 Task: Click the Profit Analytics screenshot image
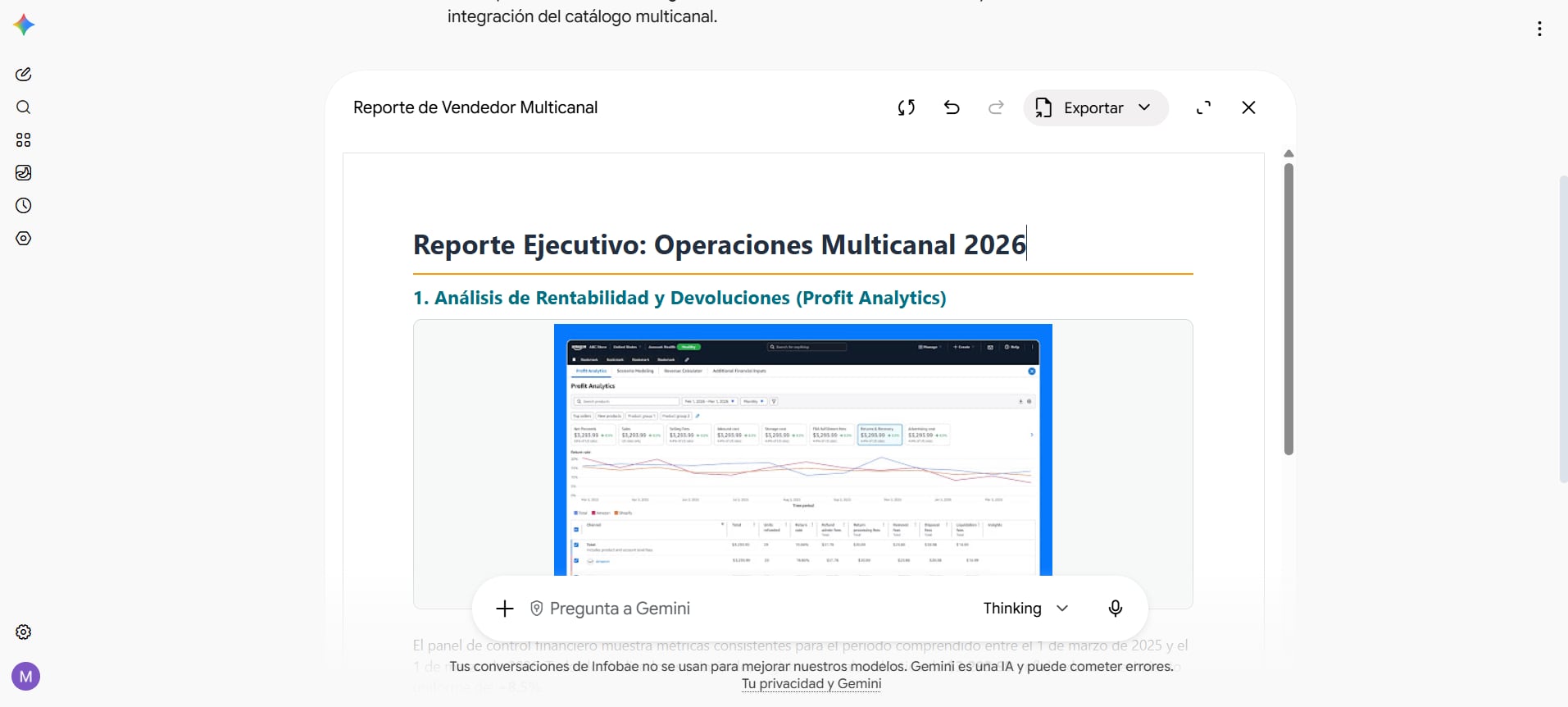pyautogui.click(x=803, y=449)
